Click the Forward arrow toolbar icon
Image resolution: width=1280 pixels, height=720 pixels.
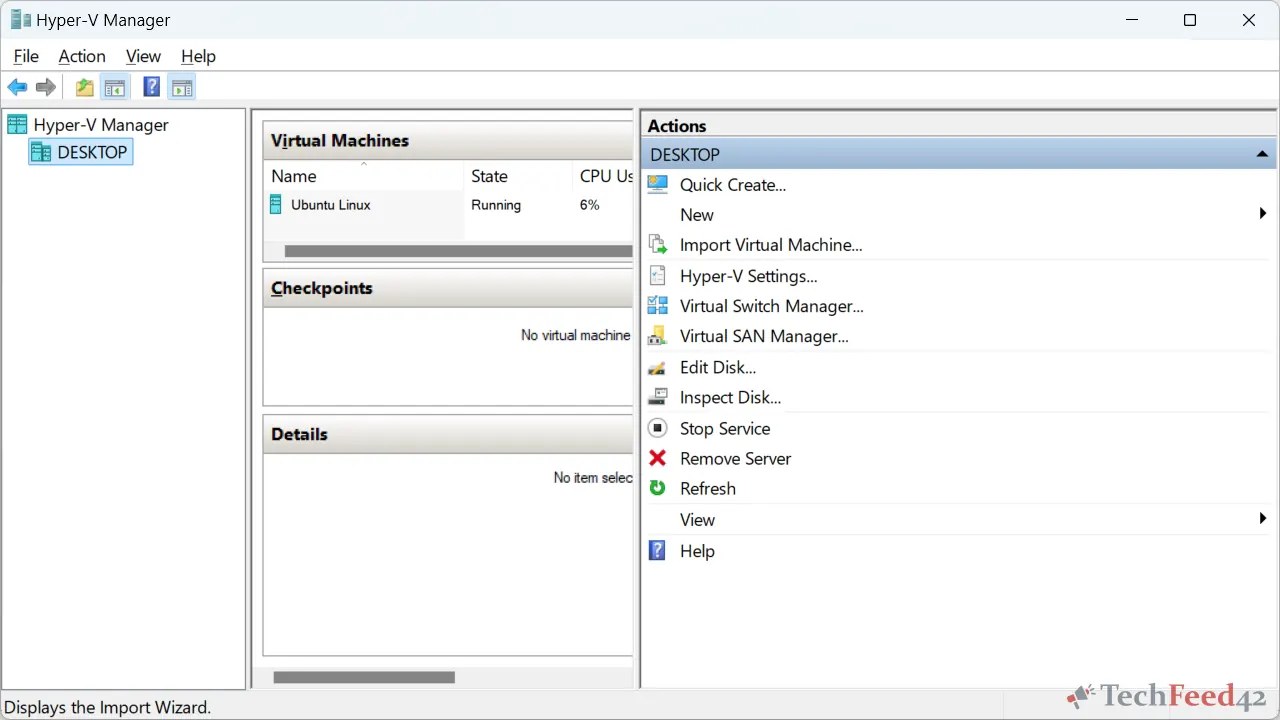[45, 88]
